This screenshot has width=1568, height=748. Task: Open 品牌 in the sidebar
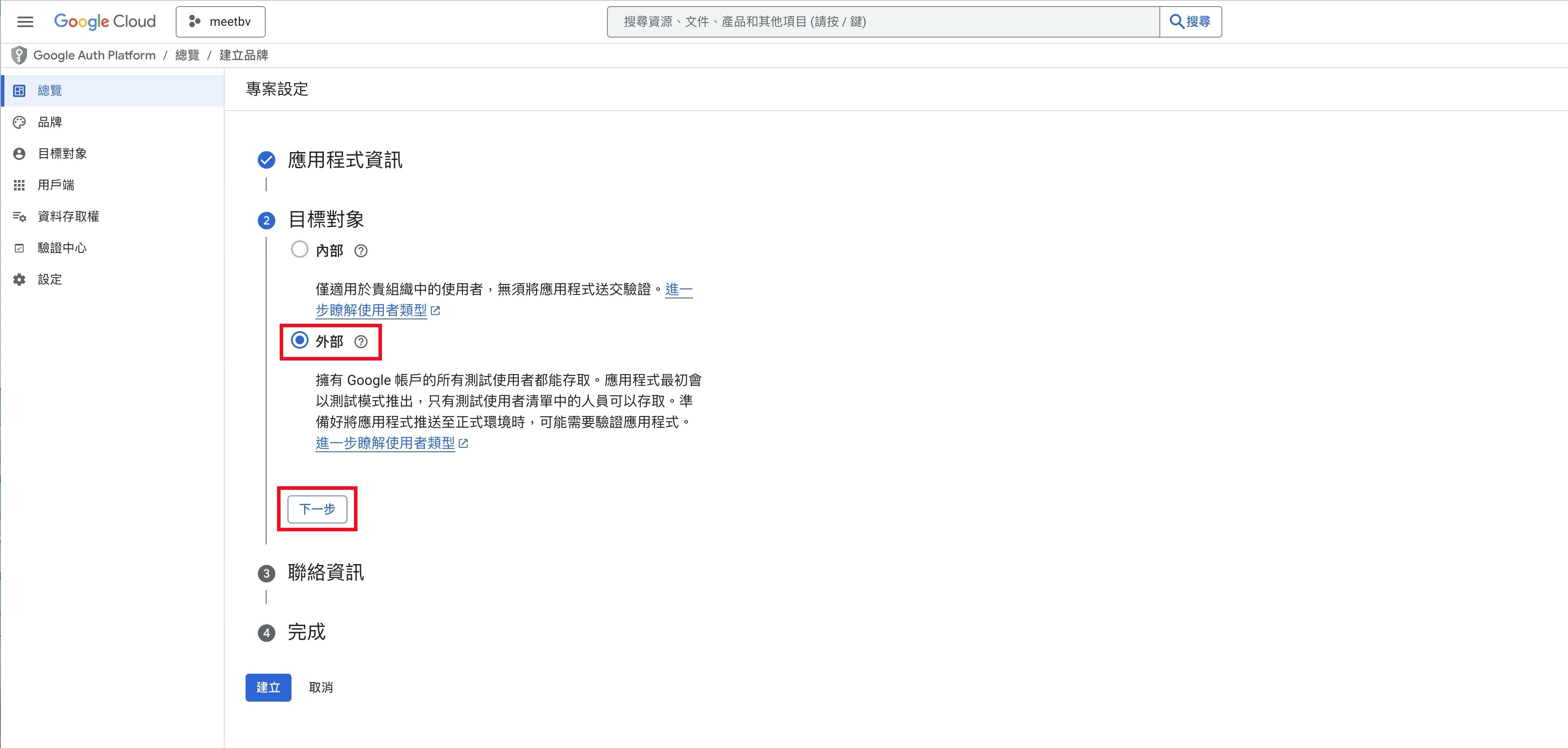pyautogui.click(x=113, y=122)
